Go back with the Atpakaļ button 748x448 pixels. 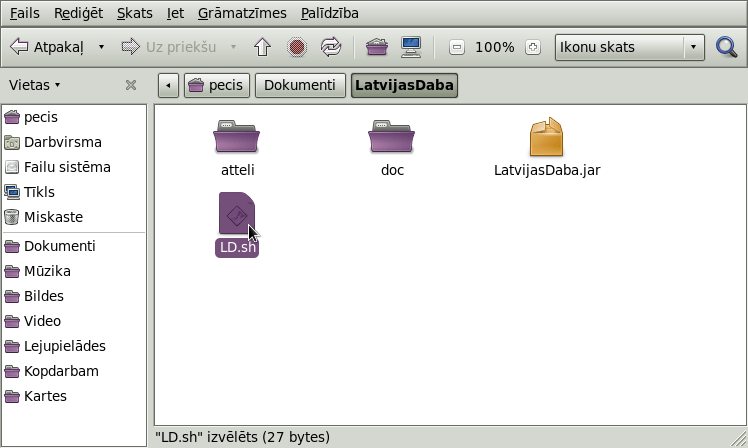(x=47, y=47)
